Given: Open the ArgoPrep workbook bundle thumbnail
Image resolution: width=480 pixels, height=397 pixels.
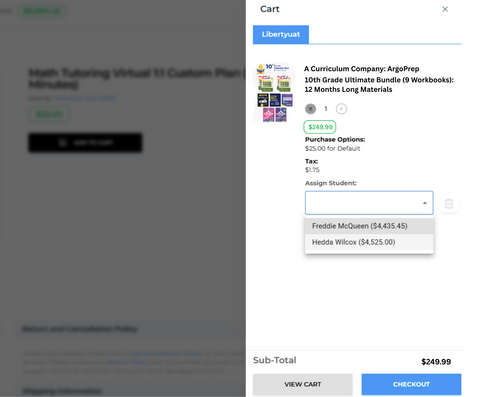Looking at the screenshot, I should point(275,92).
